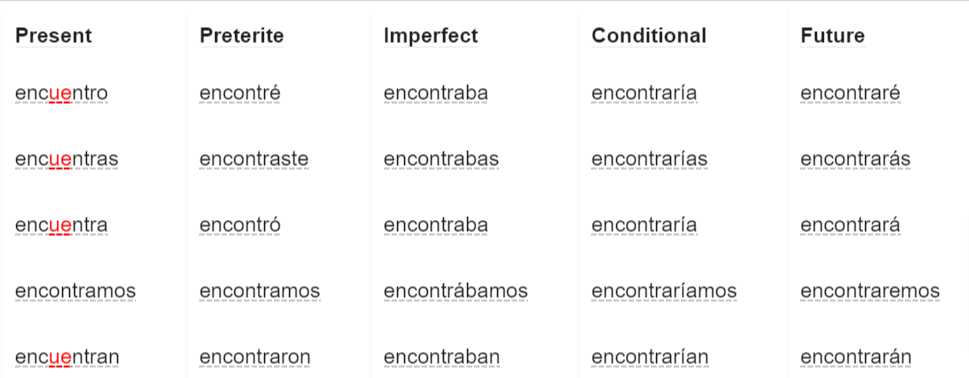Select the future form encontrarán
Screen dimensions: 969x378
coord(856,357)
